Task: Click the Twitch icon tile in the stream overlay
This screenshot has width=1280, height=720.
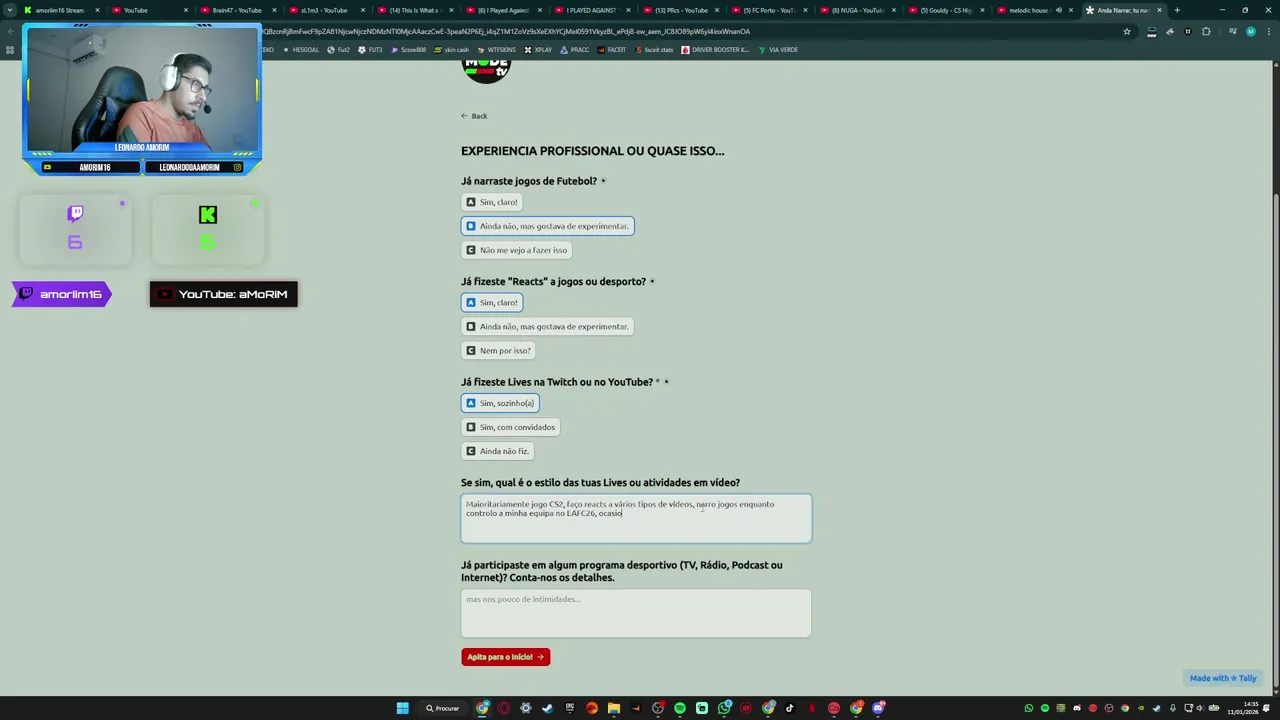Action: [75, 229]
